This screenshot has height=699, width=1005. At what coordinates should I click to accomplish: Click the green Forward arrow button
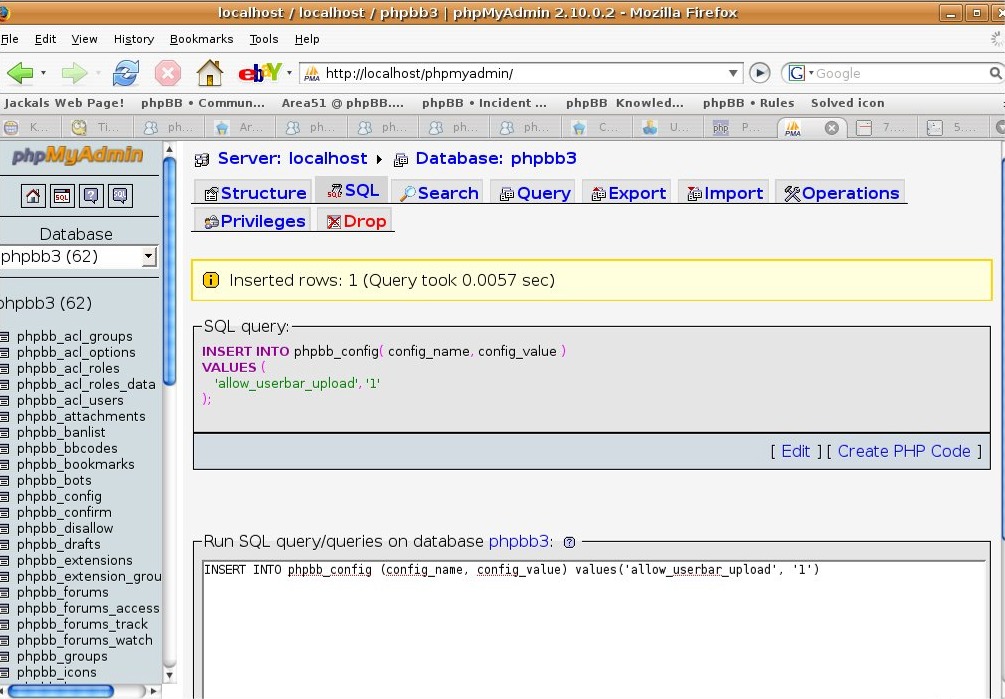click(74, 73)
